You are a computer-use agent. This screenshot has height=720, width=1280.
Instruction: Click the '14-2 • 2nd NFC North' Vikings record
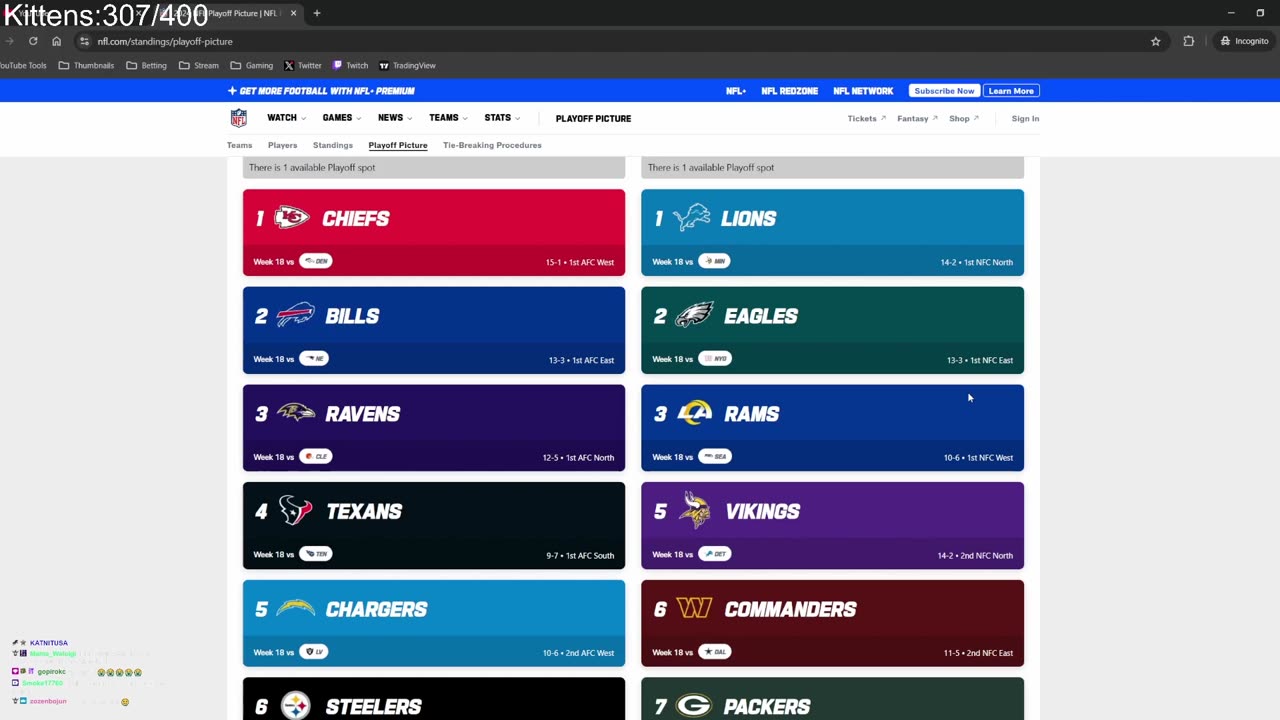point(975,555)
